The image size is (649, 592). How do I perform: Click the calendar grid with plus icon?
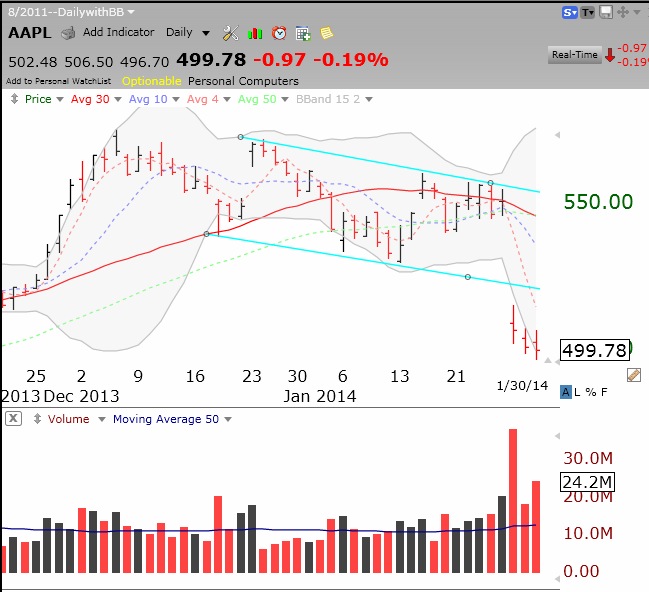(x=303, y=34)
